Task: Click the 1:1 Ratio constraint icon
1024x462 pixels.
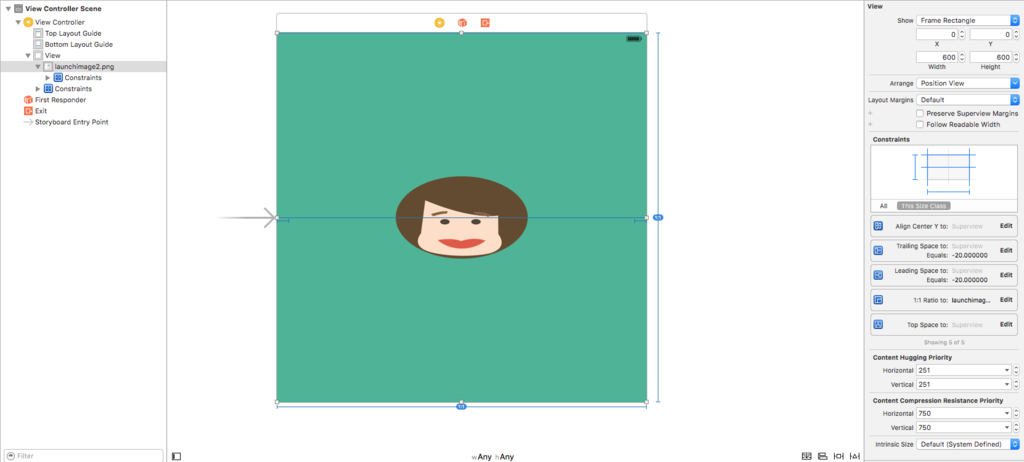Action: tap(878, 300)
